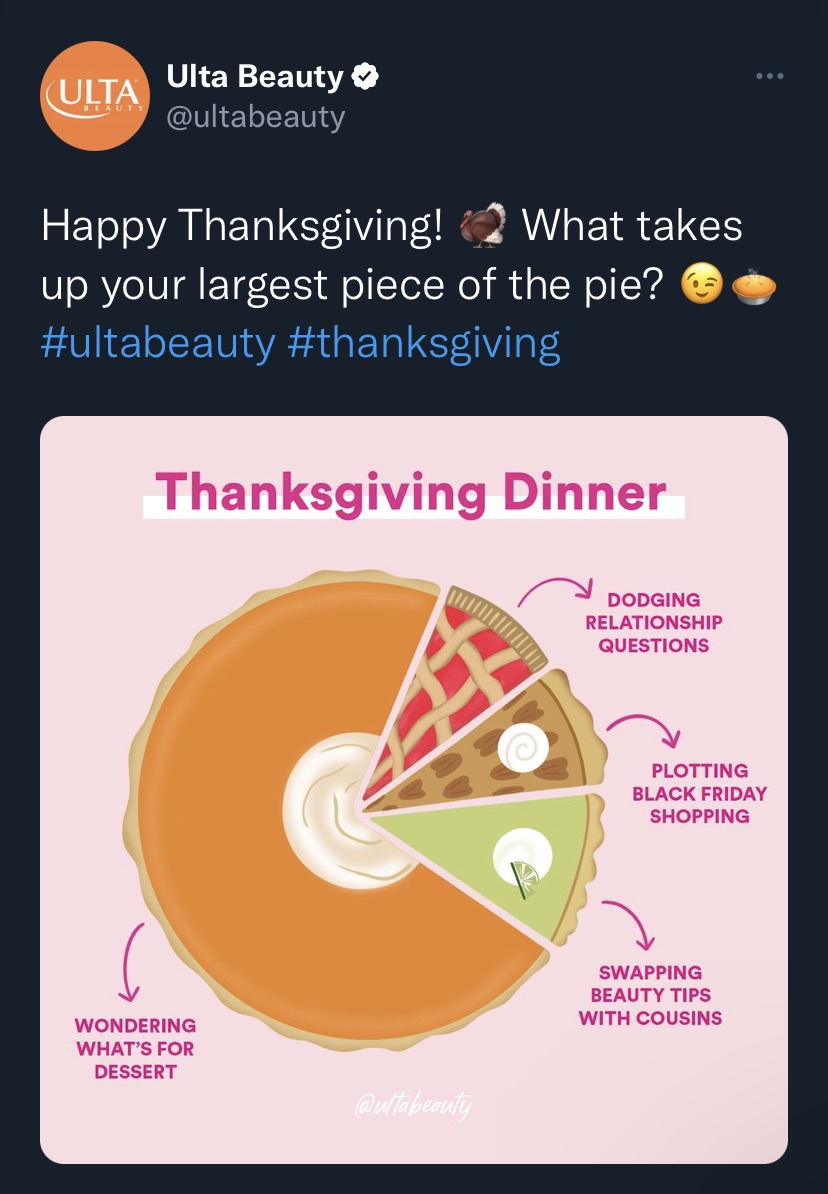
Task: Click the Dodging Relationship Questions label
Action: click(x=654, y=622)
